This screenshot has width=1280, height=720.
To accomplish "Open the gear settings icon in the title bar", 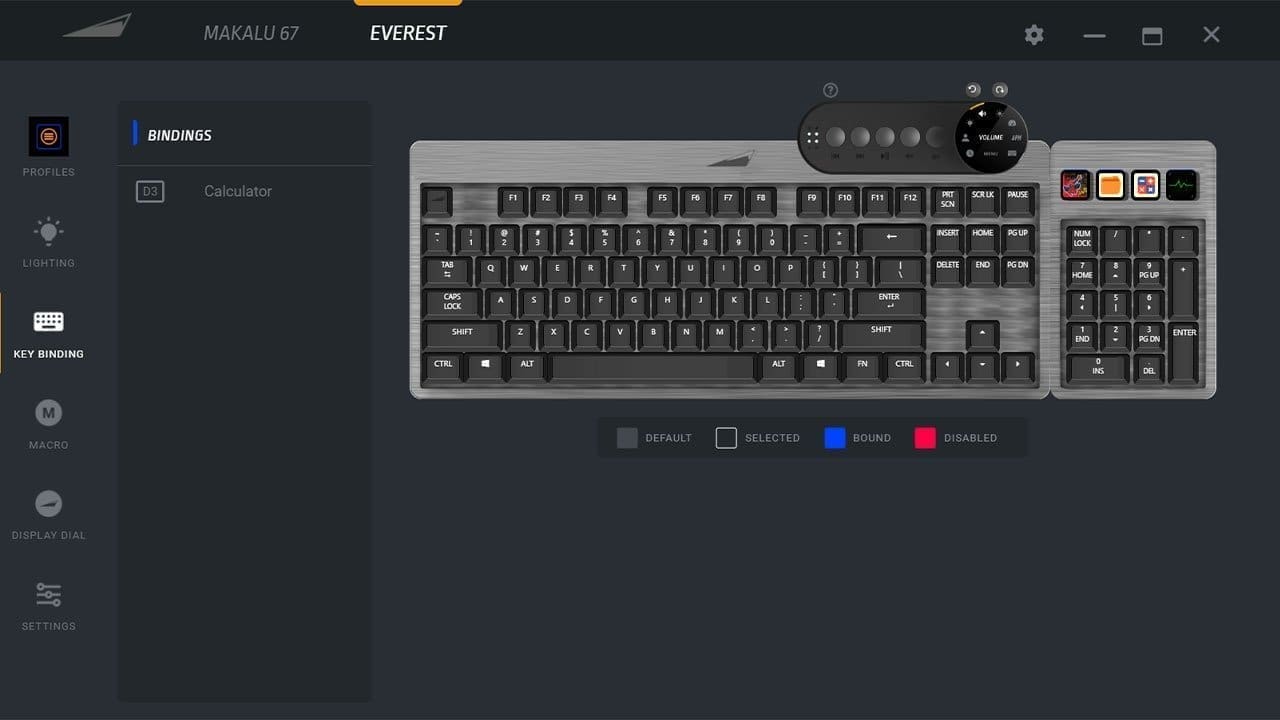I will [x=1034, y=35].
